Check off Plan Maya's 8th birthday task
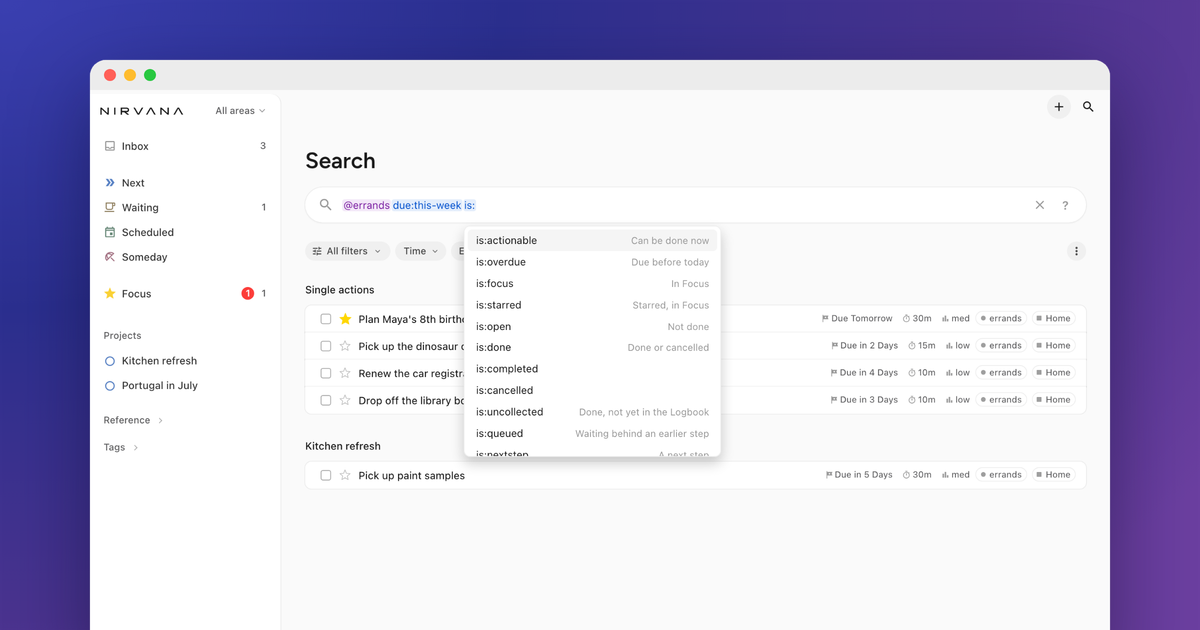This screenshot has width=1200, height=630. [325, 319]
